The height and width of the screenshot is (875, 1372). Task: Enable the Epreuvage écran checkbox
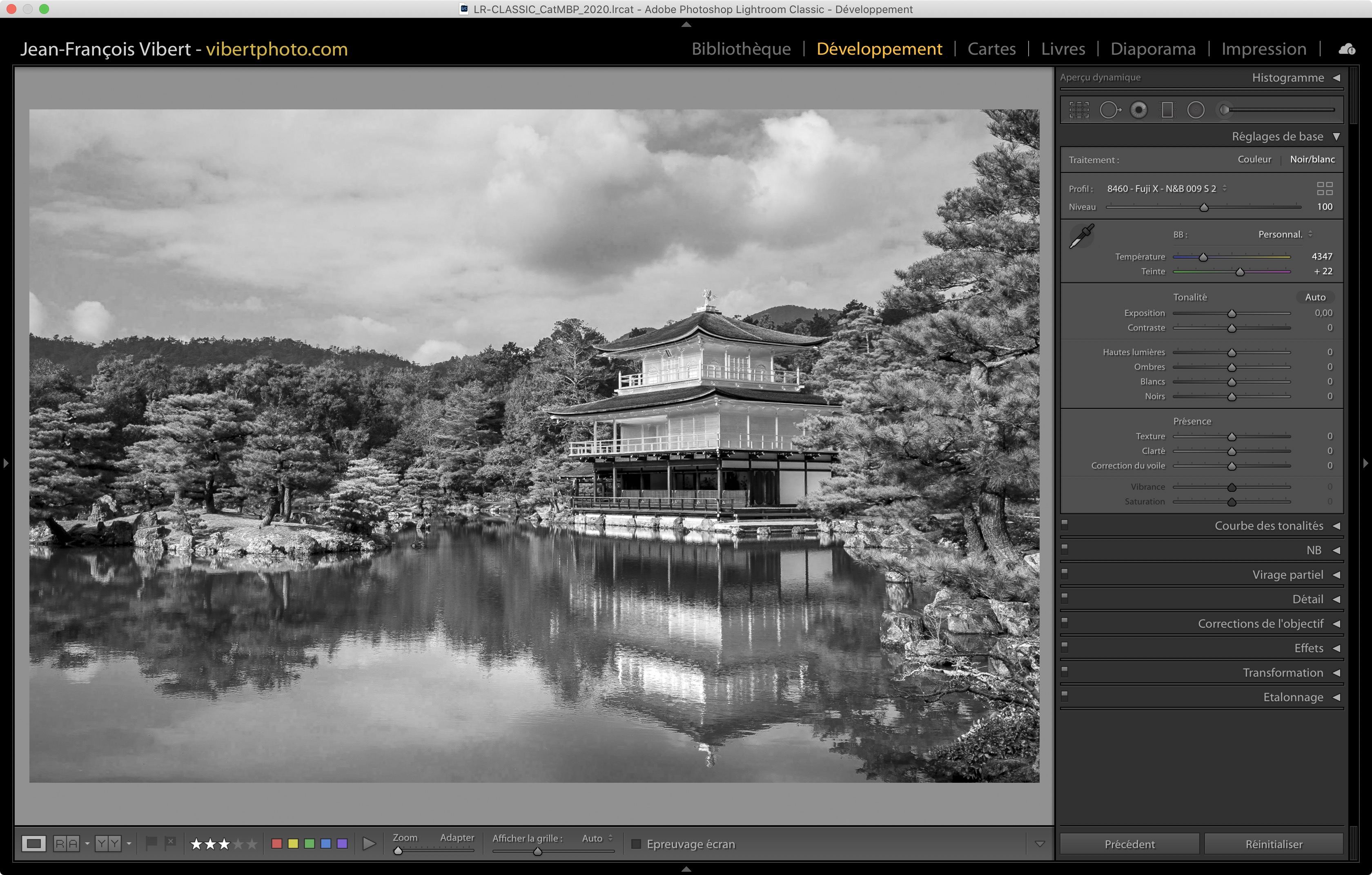click(x=637, y=844)
